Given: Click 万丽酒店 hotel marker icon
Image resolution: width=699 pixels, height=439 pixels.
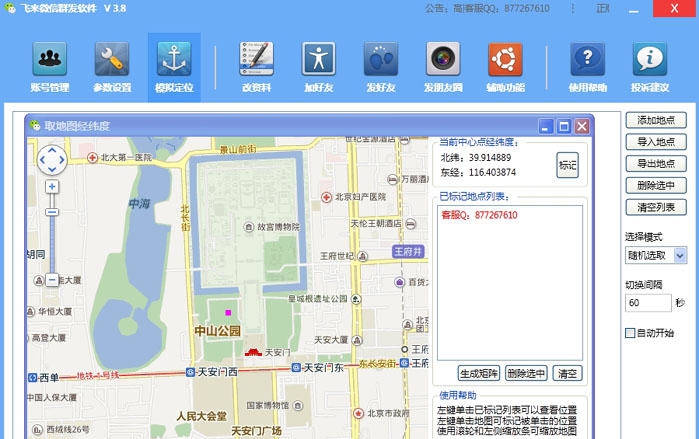Looking at the screenshot, I should pyautogui.click(x=392, y=180).
